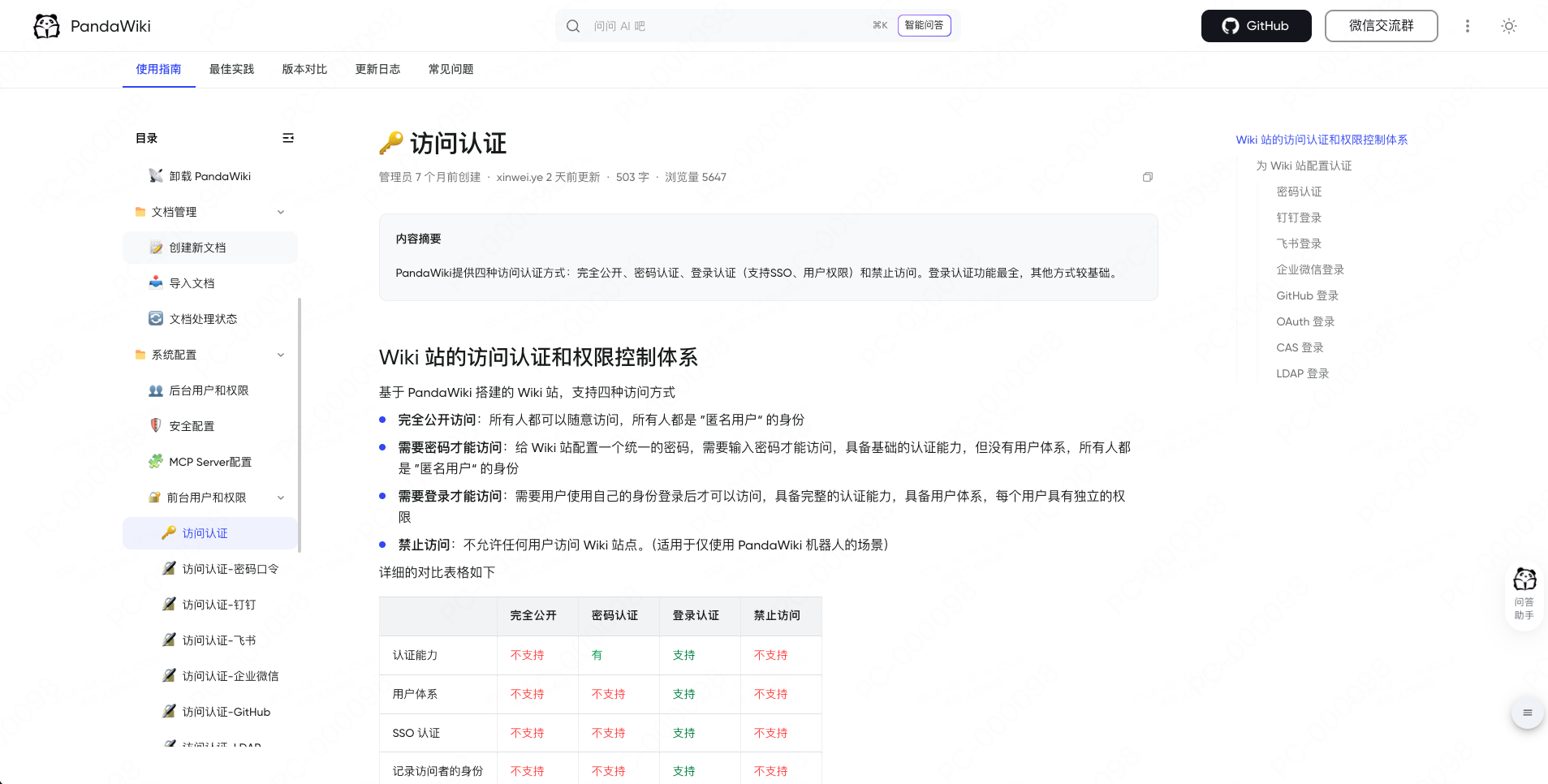Collapse the 文档管理 folder chevron
The height and width of the screenshot is (784, 1548).
click(x=281, y=212)
